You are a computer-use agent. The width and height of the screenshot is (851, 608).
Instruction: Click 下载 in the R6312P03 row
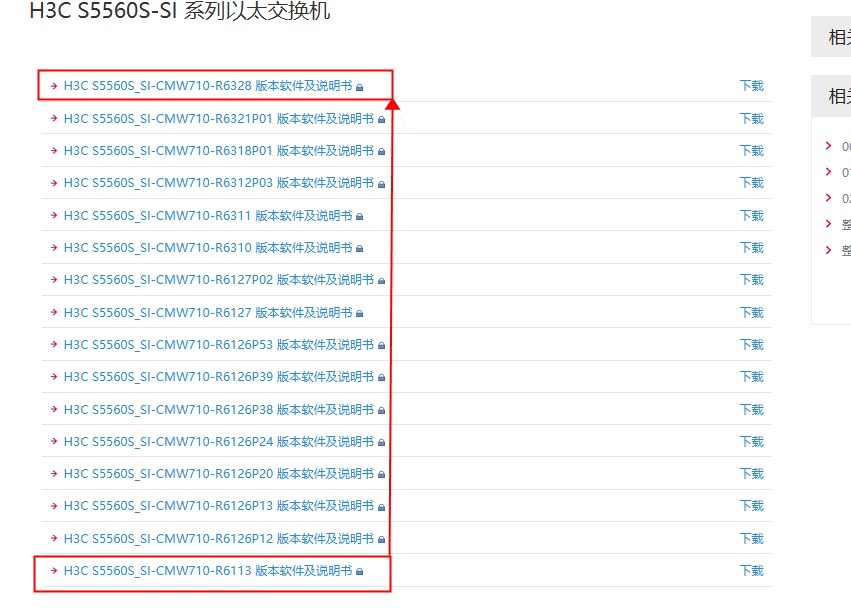752,182
